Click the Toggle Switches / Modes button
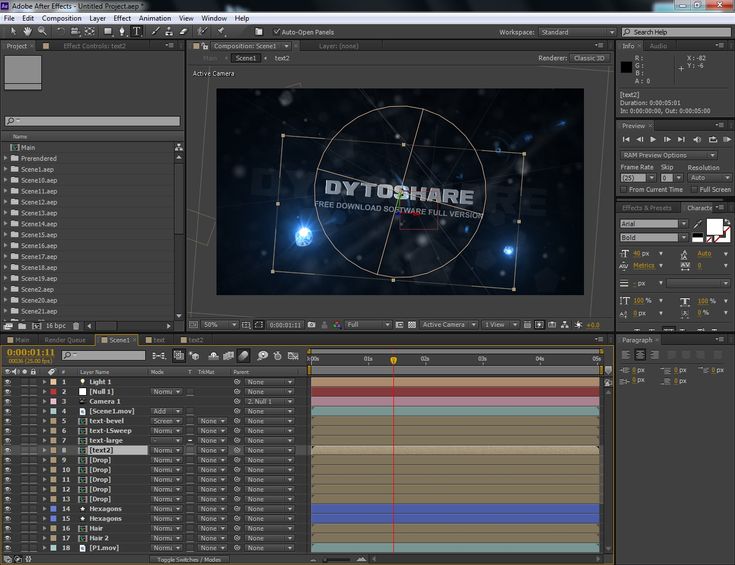 point(188,560)
